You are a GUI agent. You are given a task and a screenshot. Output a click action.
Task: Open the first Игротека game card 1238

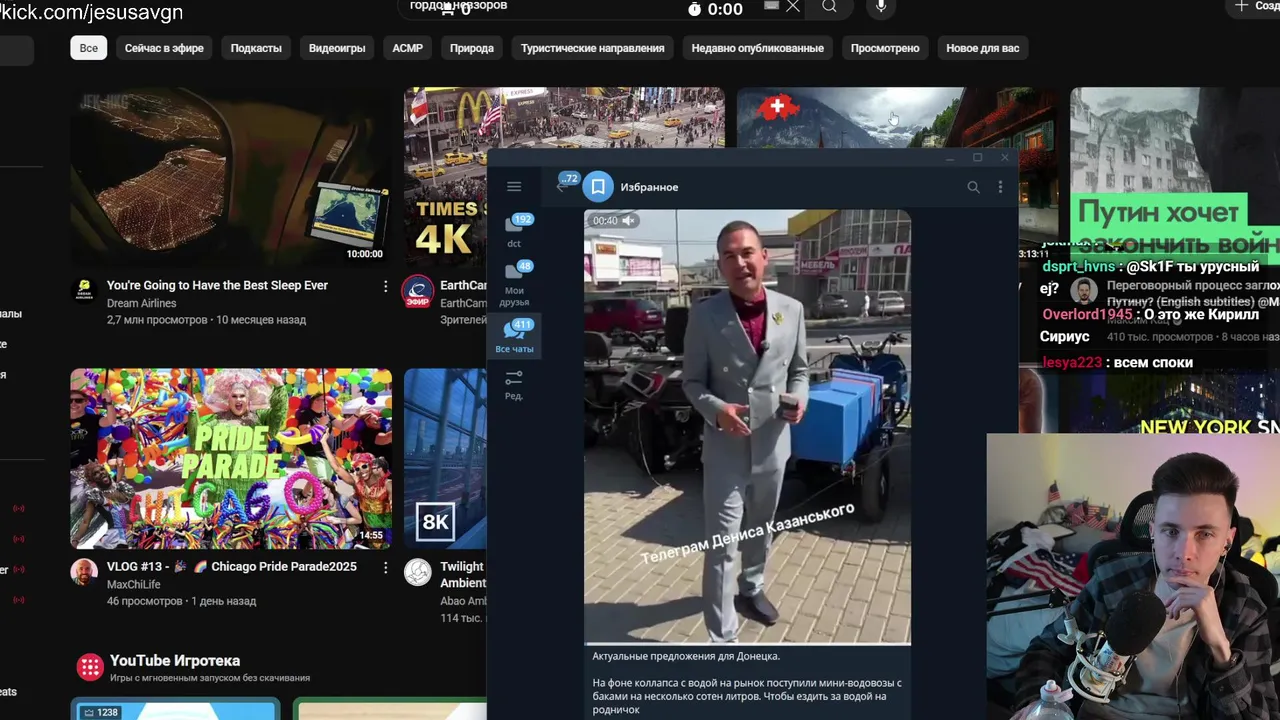tap(175, 710)
